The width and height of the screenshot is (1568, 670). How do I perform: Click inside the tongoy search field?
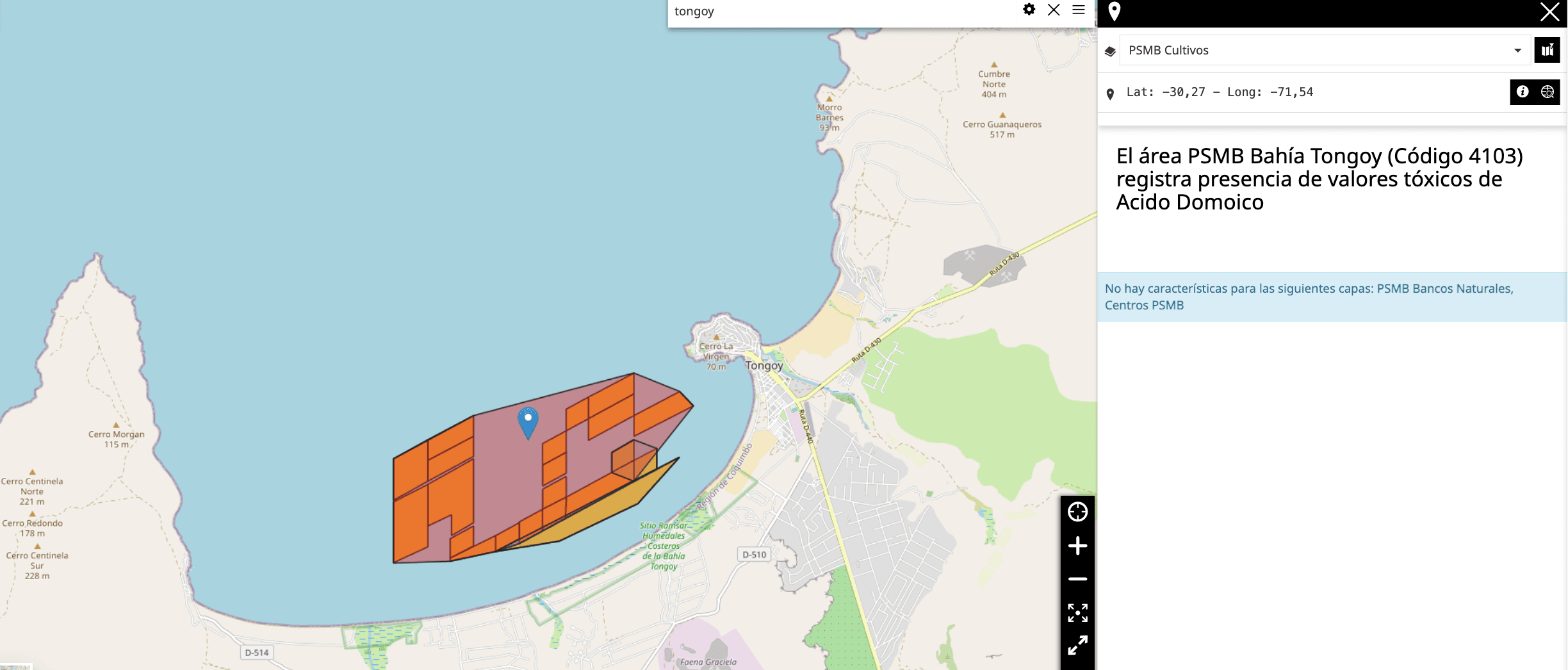(x=833, y=12)
